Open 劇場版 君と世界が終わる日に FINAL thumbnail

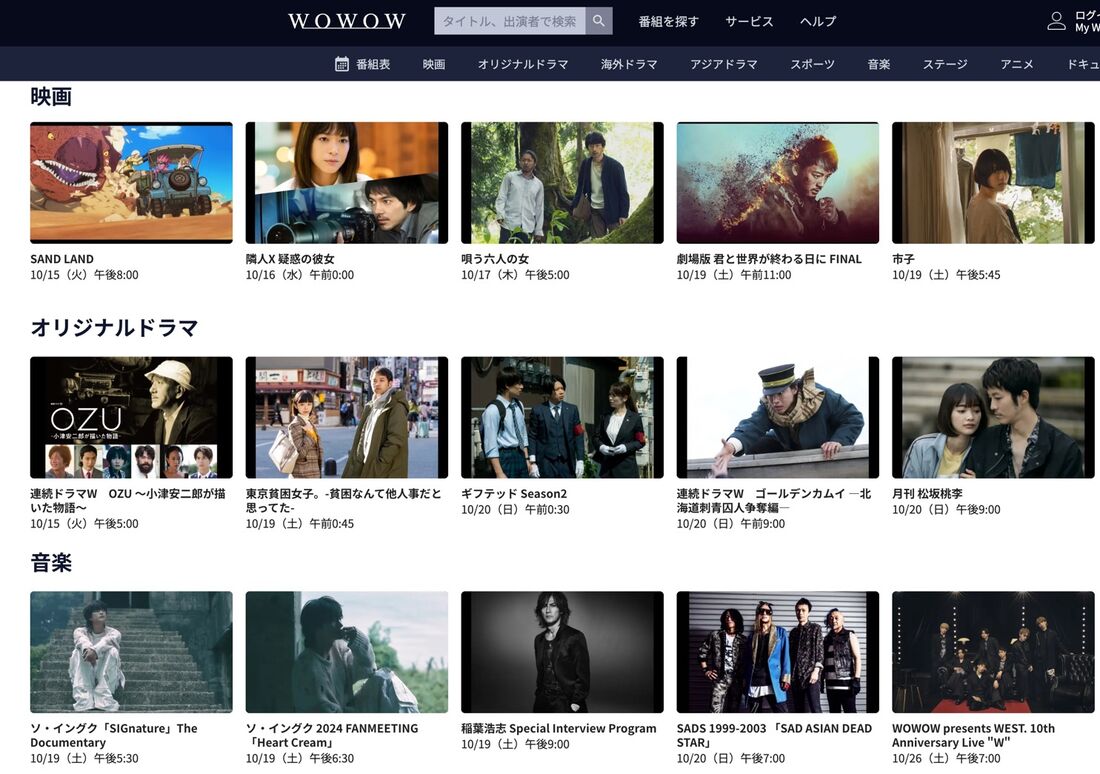pyautogui.click(x=777, y=182)
